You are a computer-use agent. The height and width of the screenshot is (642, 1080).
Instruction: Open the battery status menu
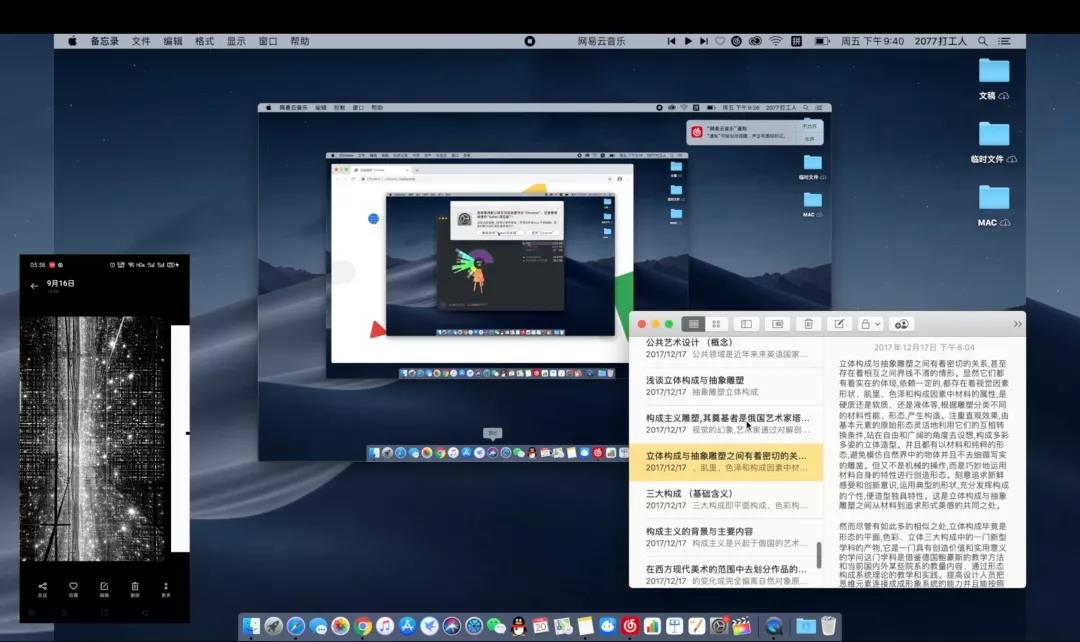[821, 41]
